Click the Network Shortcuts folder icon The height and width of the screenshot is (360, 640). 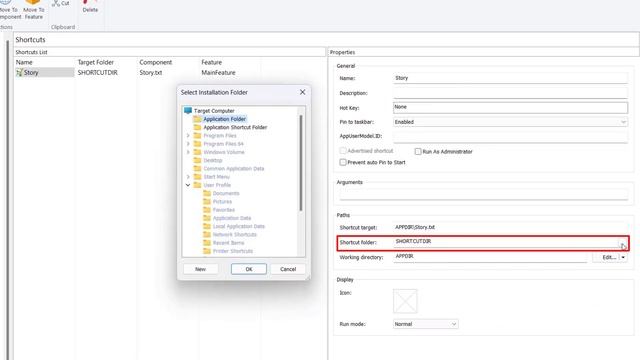[207, 234]
